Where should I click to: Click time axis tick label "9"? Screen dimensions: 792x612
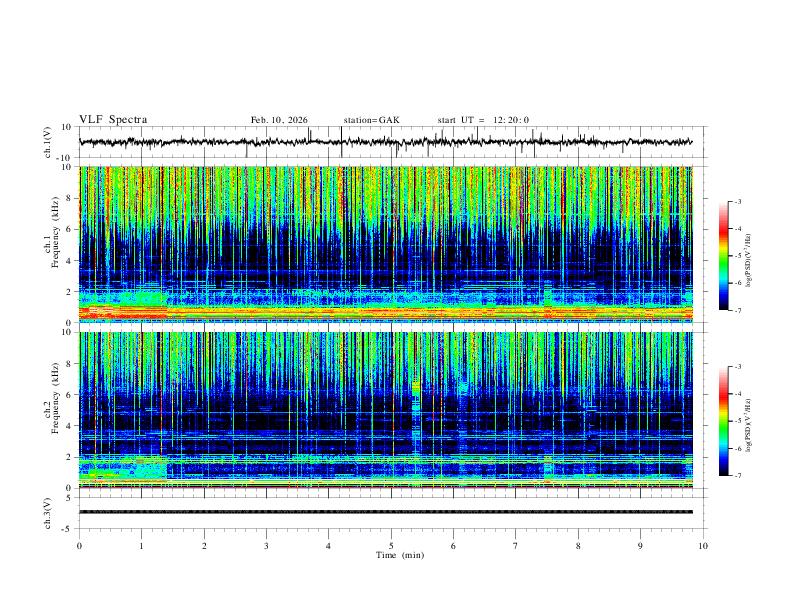click(x=640, y=546)
